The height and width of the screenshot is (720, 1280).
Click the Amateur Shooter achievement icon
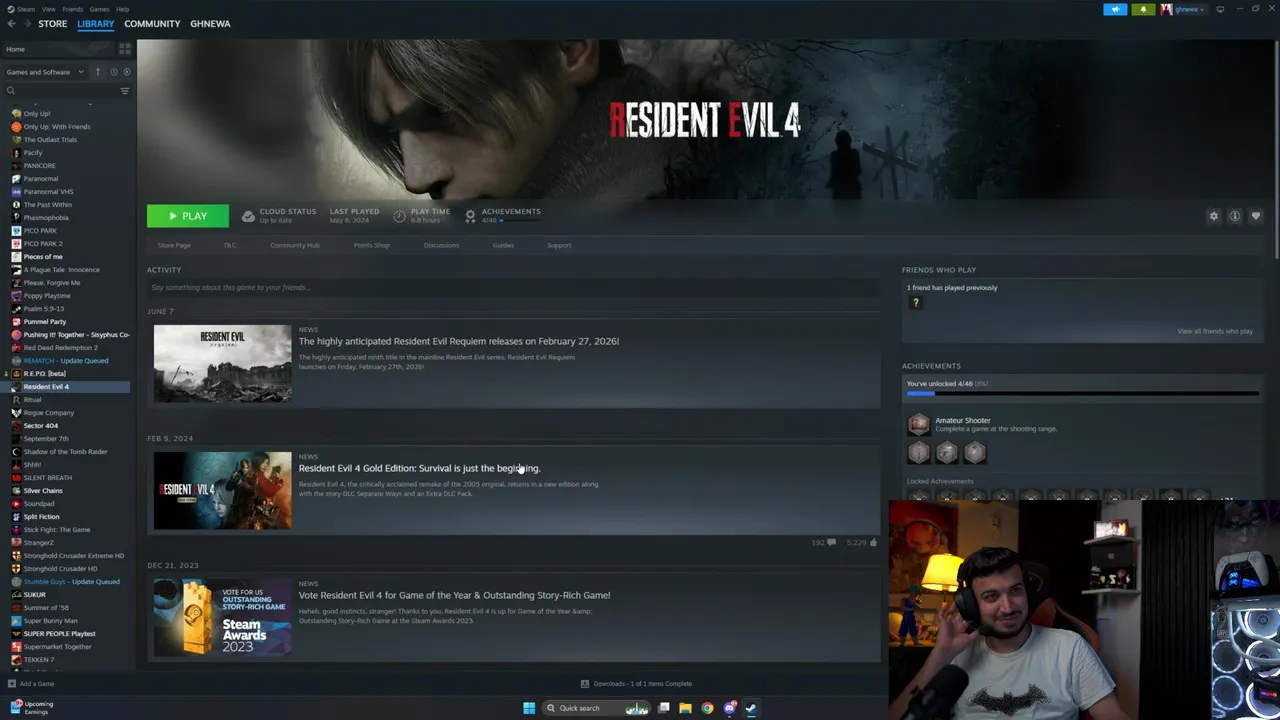(x=918, y=425)
